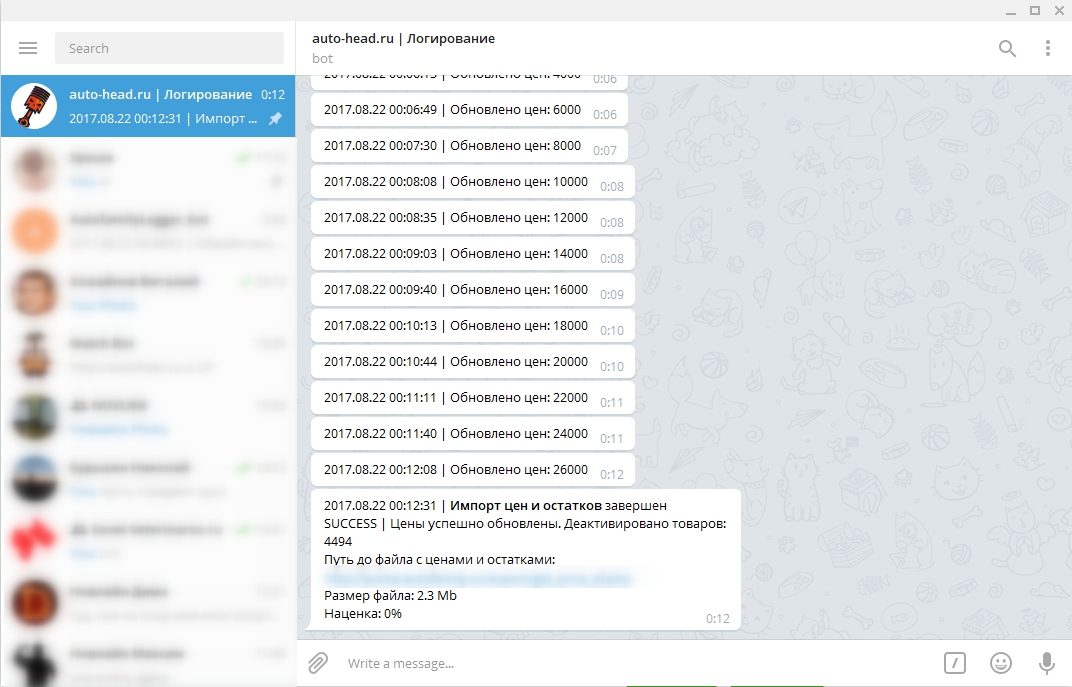Image resolution: width=1072 pixels, height=687 pixels.
Task: Open chat header auto-head.ru | Логирование
Action: click(x=403, y=38)
